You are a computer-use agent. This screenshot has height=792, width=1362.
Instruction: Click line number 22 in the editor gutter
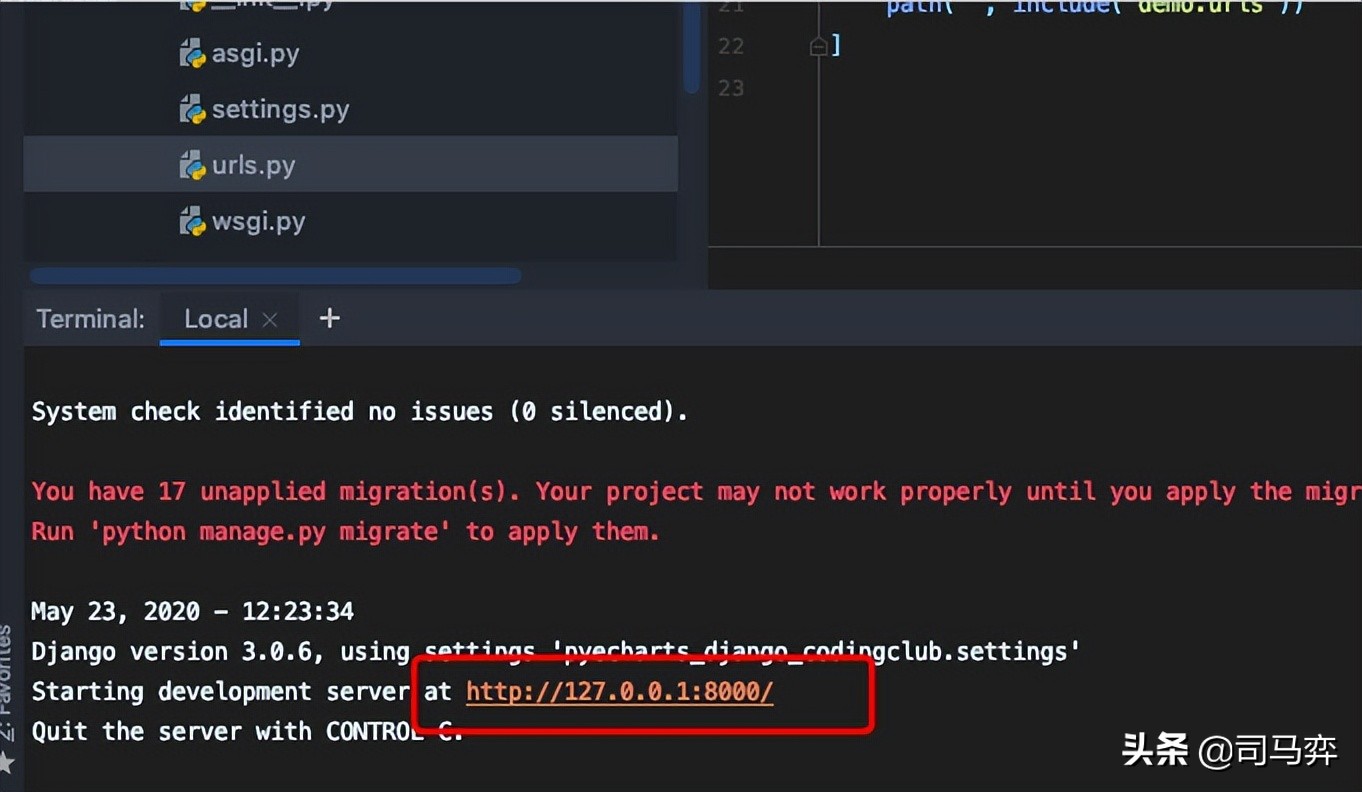click(x=731, y=46)
